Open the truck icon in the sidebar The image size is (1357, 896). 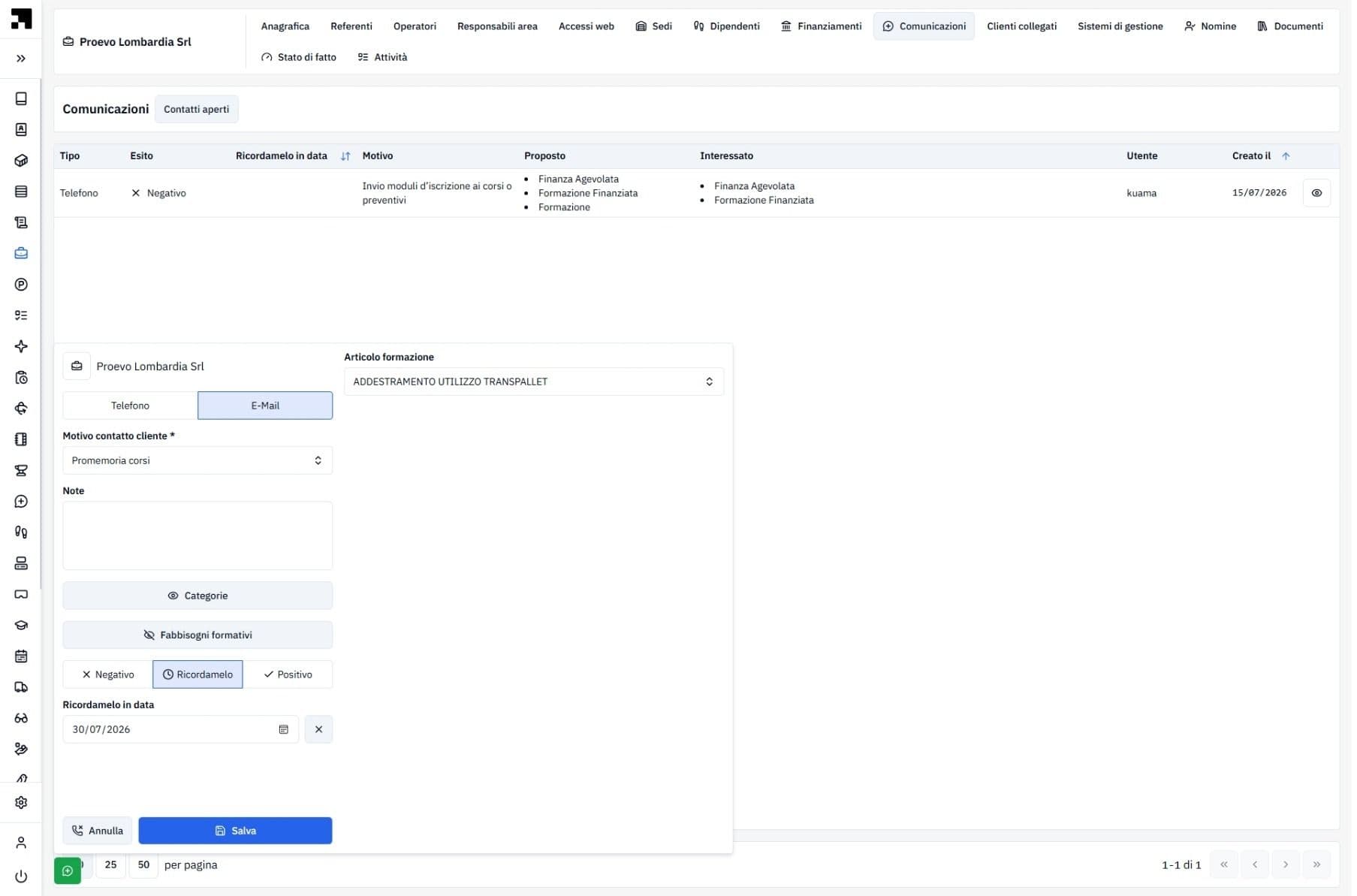pyautogui.click(x=21, y=687)
